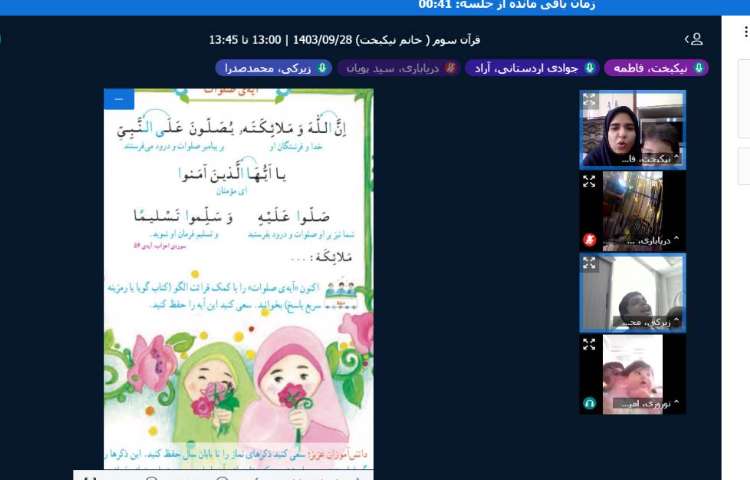Click the presentation slide with two girls illustration
Image resolution: width=750 pixels, height=480 pixels.
(239, 279)
